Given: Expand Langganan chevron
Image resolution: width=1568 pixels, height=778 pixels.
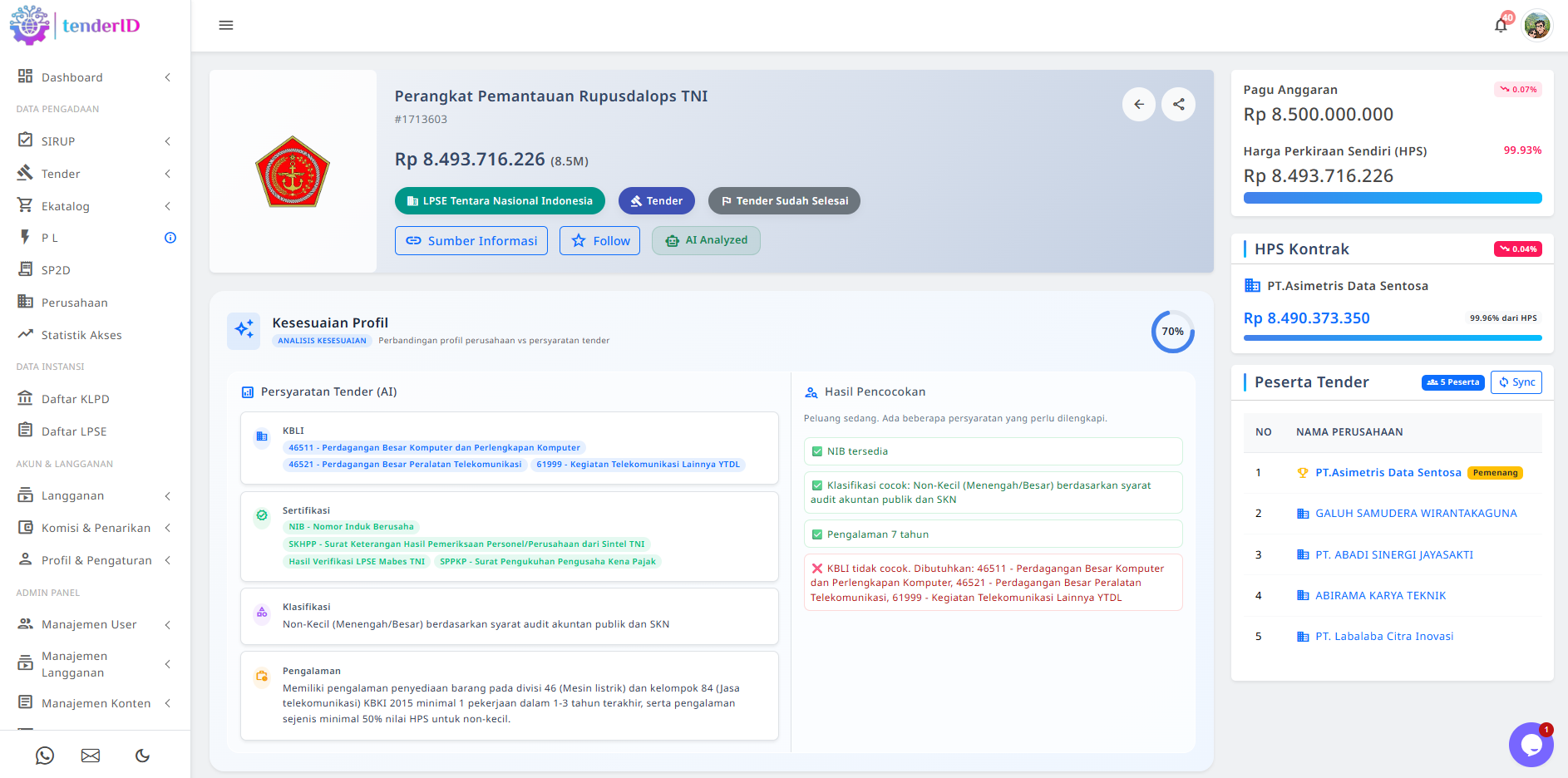Looking at the screenshot, I should coord(168,496).
